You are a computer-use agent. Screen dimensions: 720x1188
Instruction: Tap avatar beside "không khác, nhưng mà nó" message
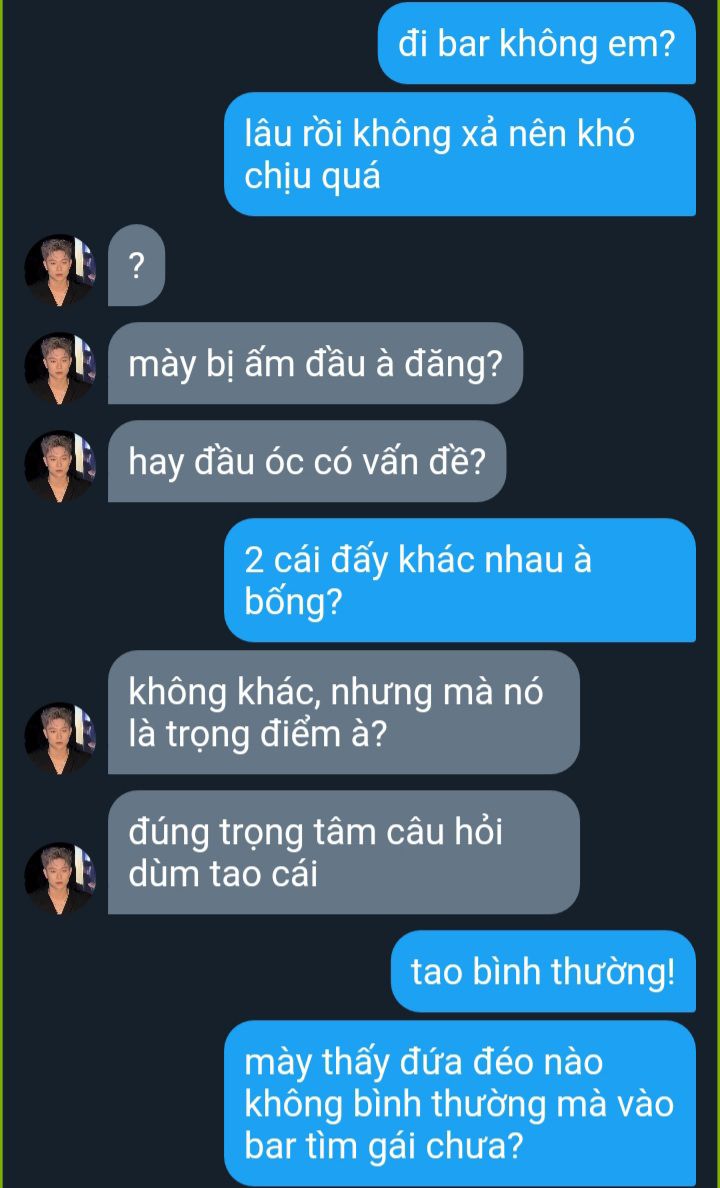click(x=60, y=738)
